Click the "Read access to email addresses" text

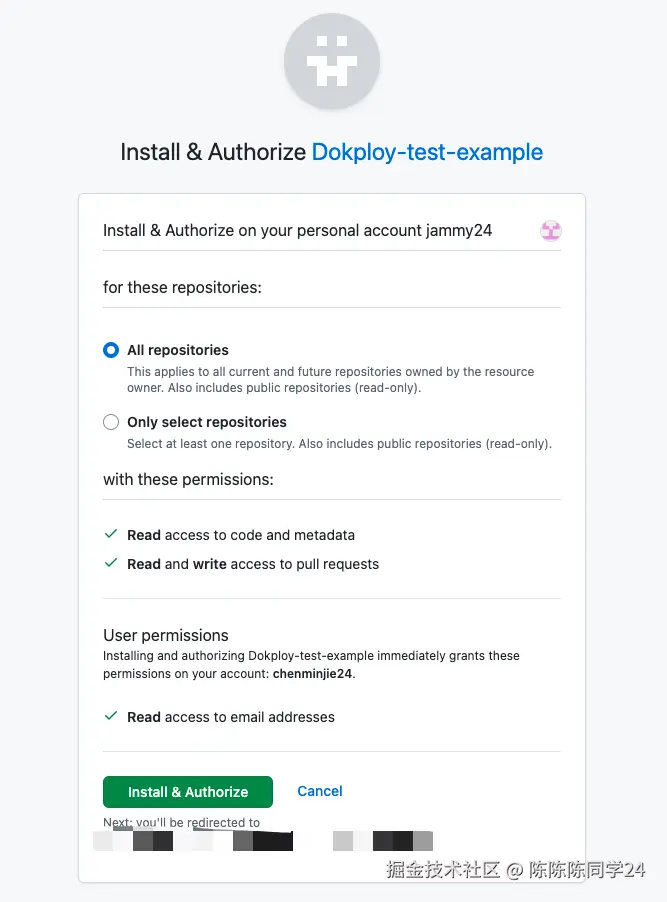(231, 717)
